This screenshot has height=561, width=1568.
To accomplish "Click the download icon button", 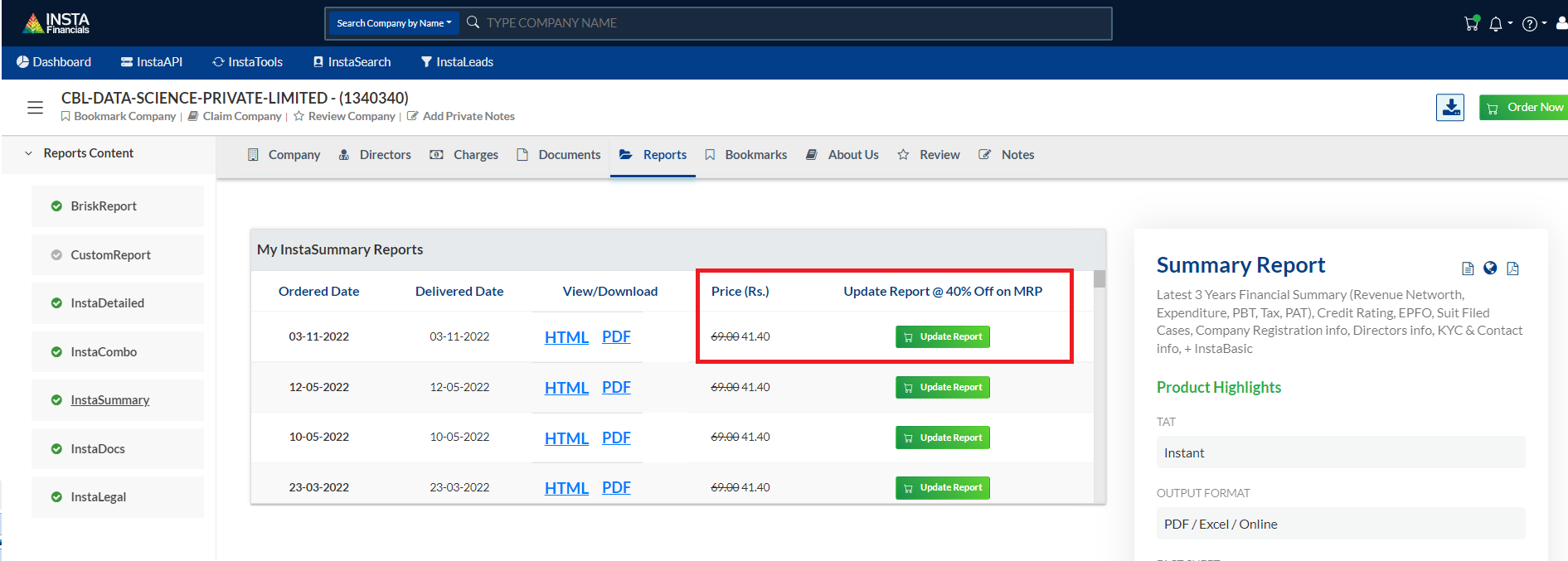I will (1450, 107).
